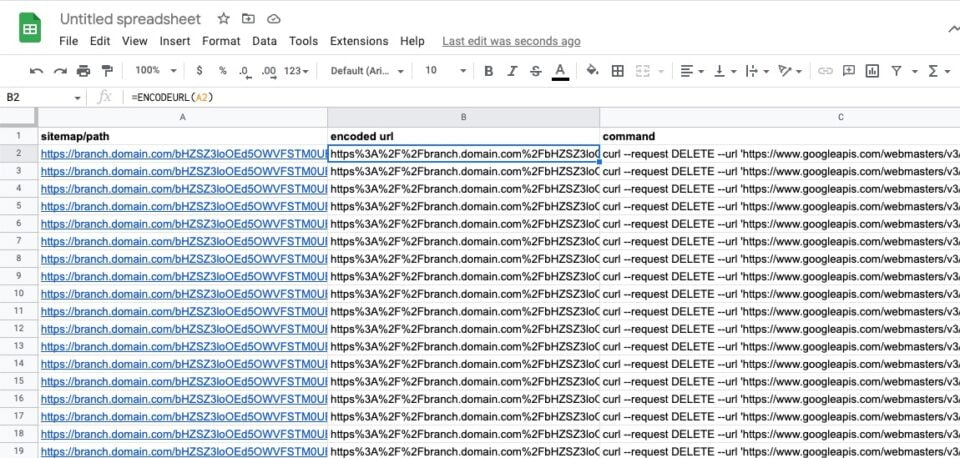Select the 'sitemap/path' header cell

[182, 136]
